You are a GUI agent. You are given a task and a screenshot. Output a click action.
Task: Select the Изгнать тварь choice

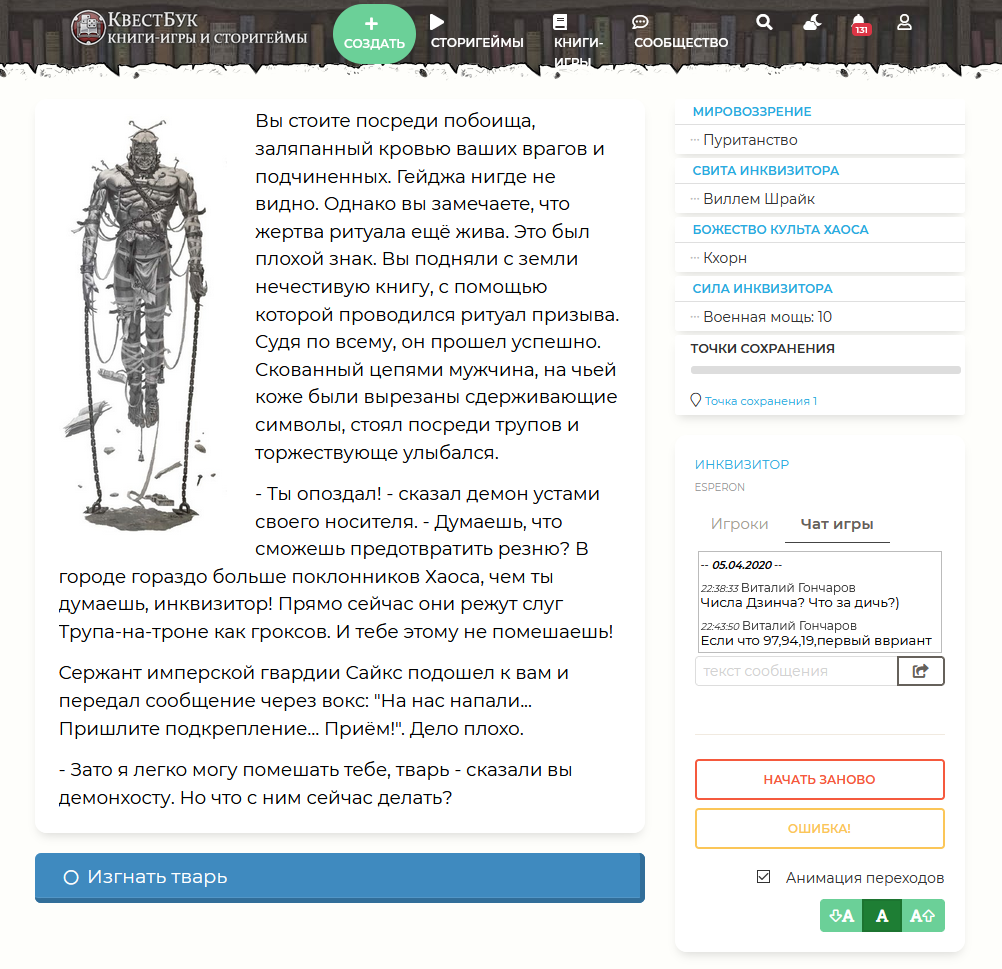click(x=339, y=877)
